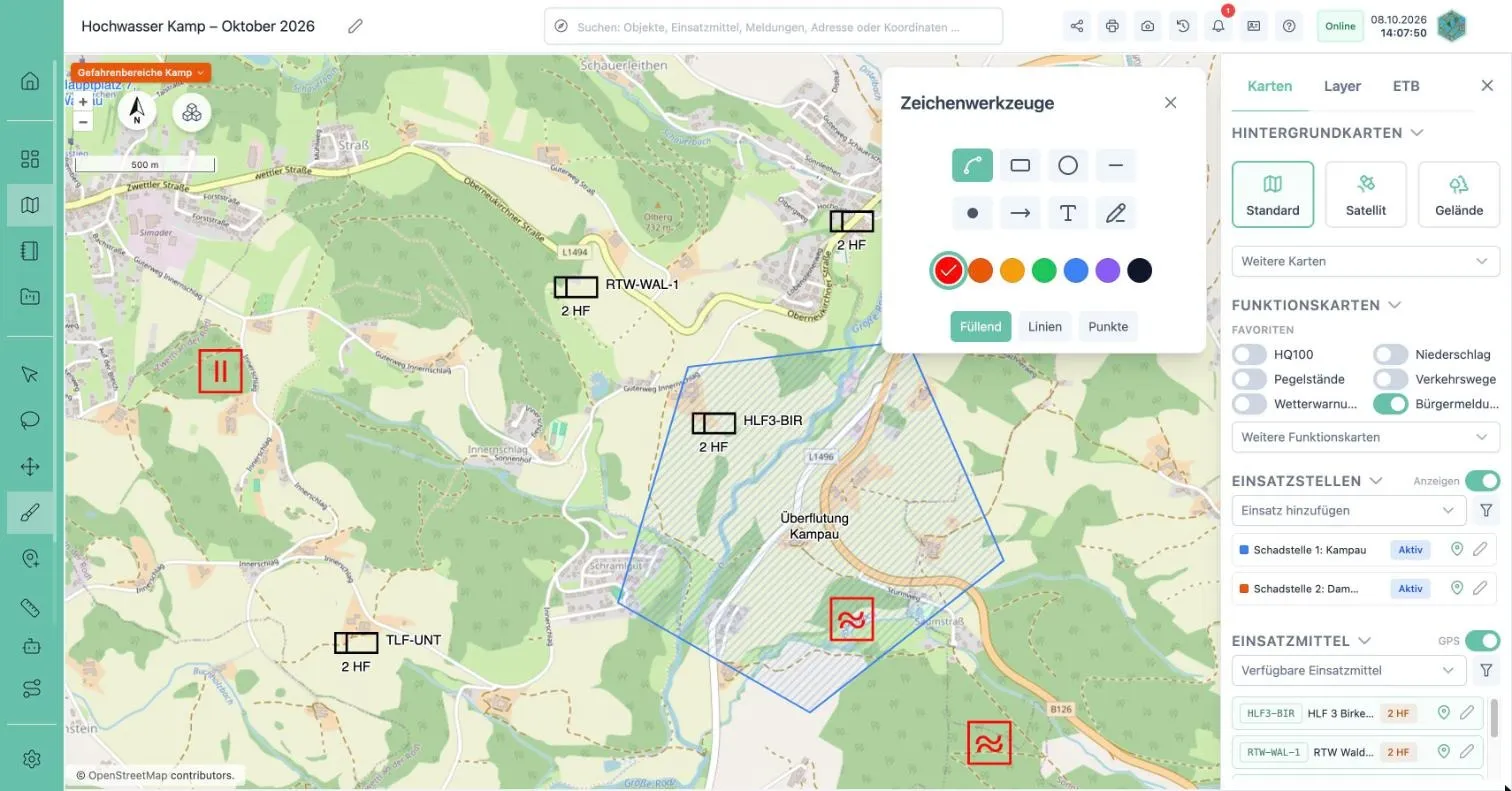1512x791 pixels.
Task: Switch to the Layer tab
Action: (x=1342, y=86)
